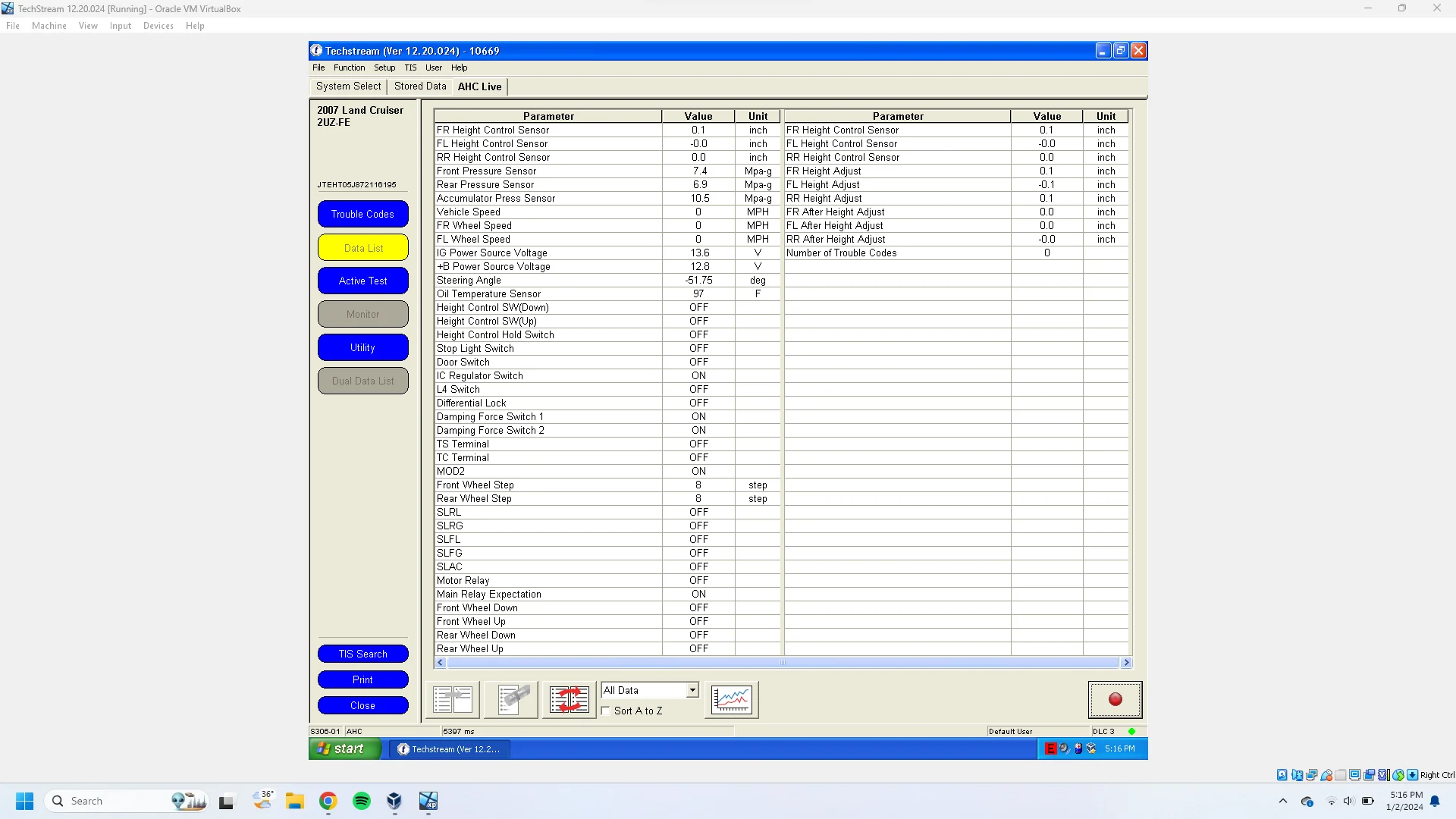Click the XP start button
1456x819 pixels.
click(x=345, y=748)
